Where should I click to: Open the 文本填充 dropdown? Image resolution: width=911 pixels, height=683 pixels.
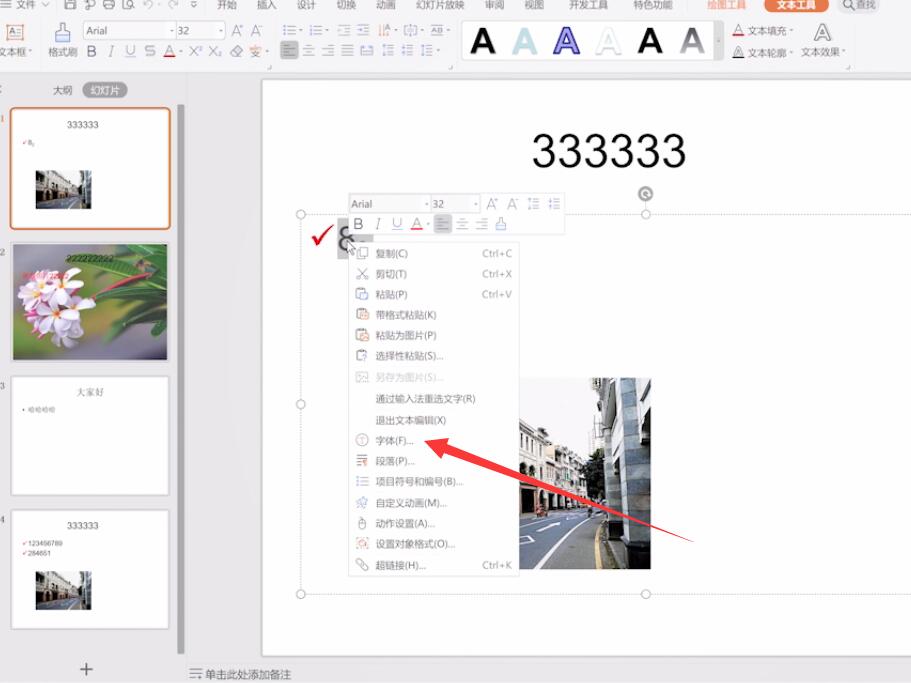[x=763, y=31]
